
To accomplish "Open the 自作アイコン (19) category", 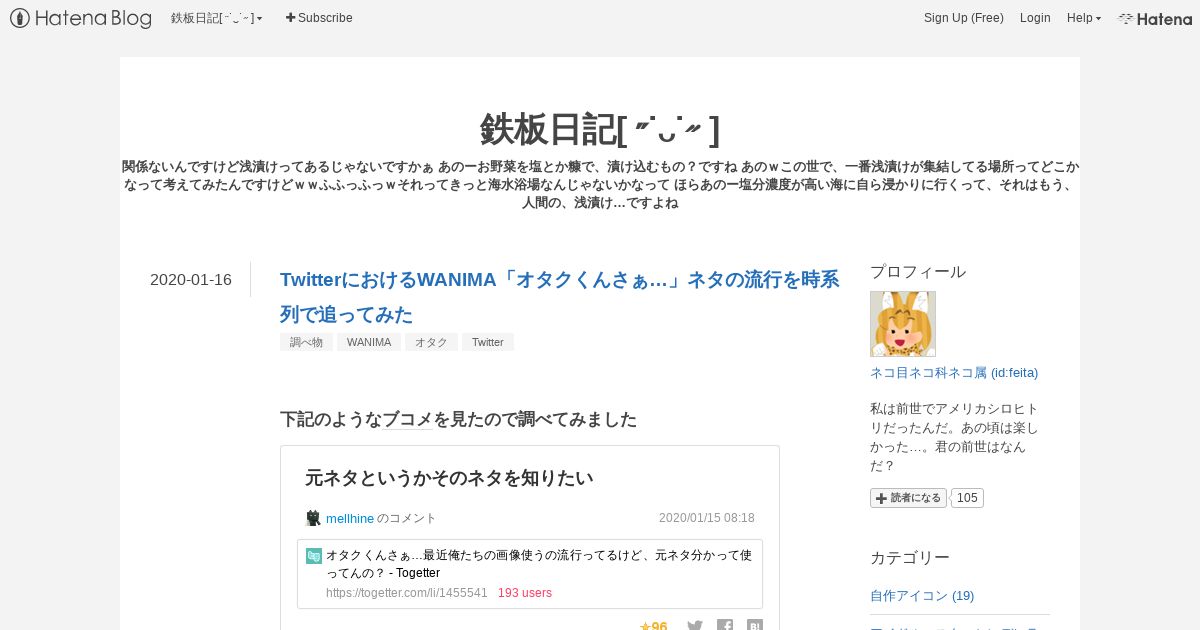I will point(922,596).
